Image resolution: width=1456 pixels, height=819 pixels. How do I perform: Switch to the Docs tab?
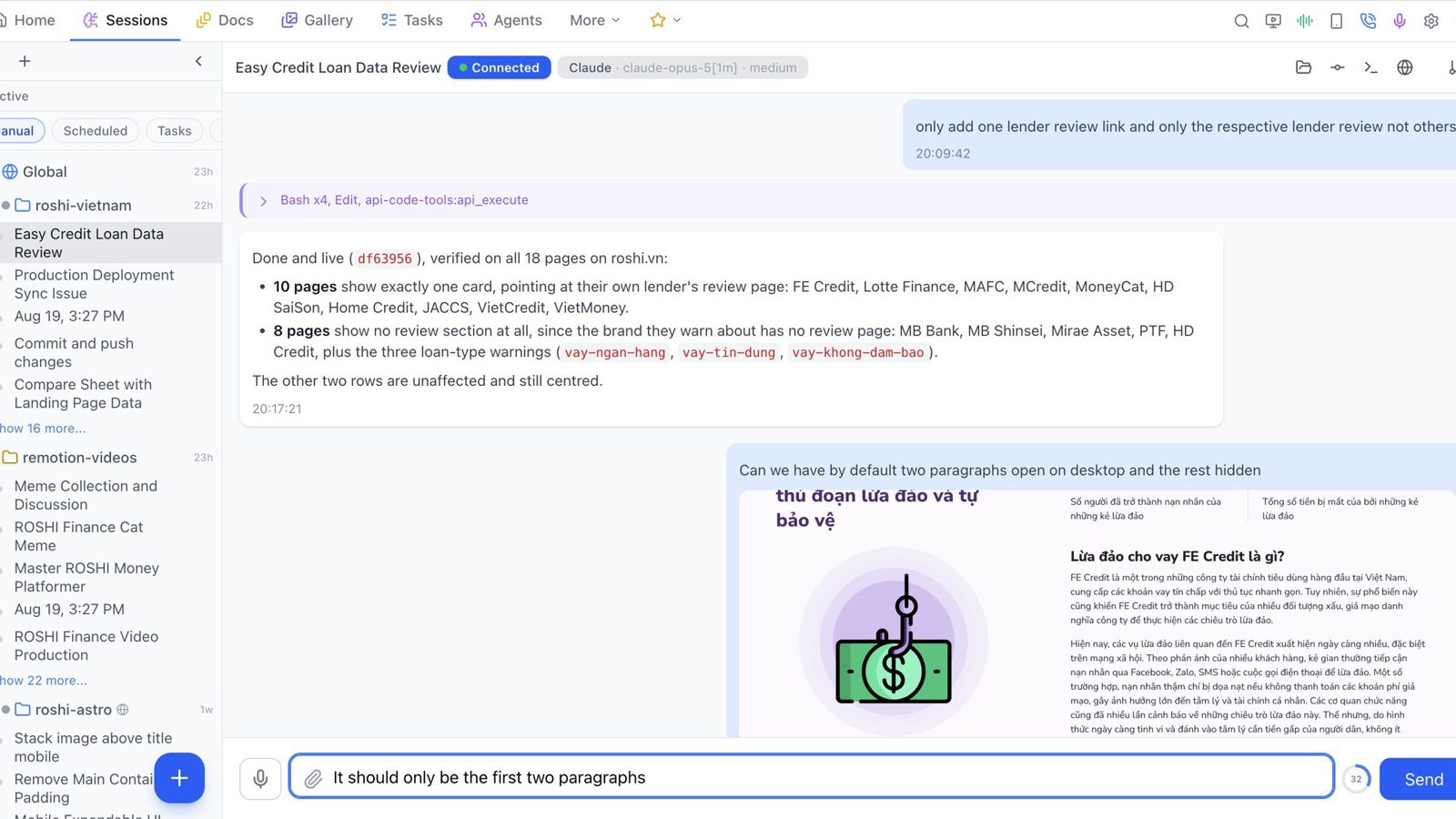tap(225, 20)
